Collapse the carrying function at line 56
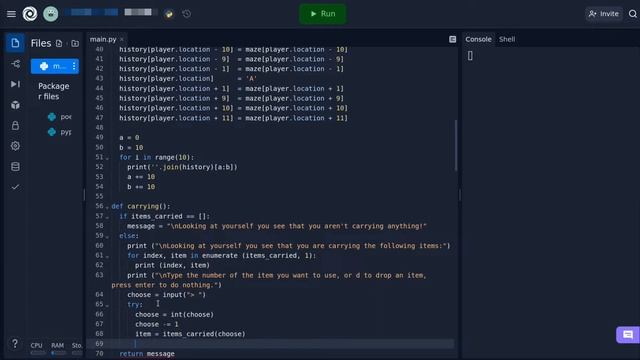640x360 pixels. [107, 207]
